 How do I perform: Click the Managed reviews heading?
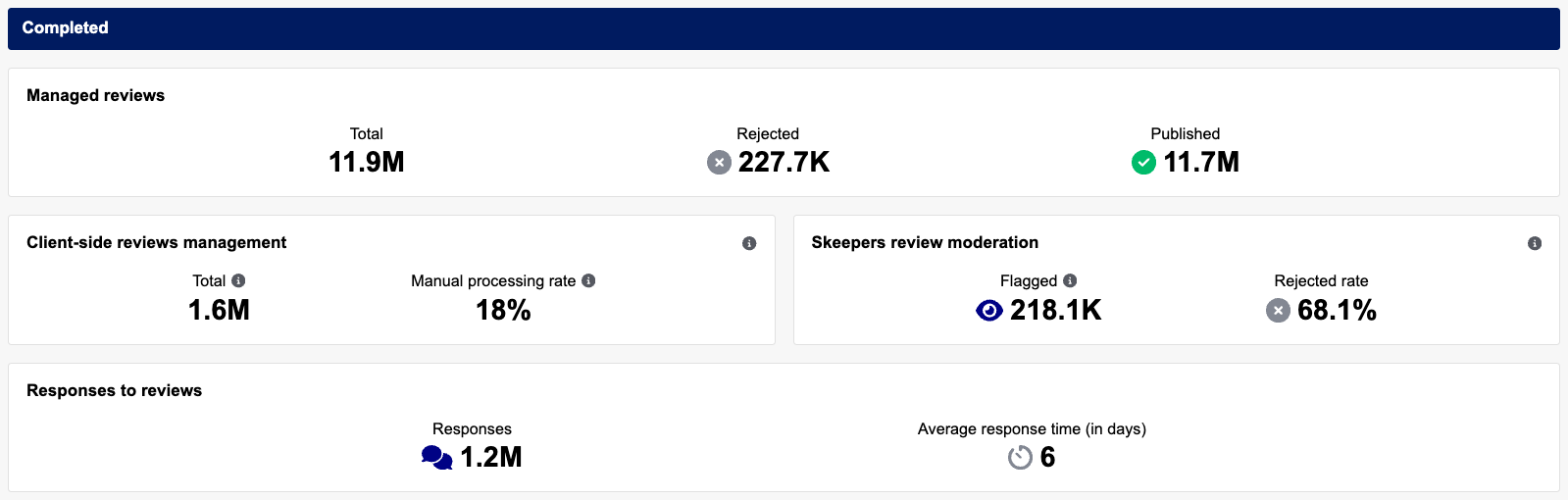click(95, 95)
